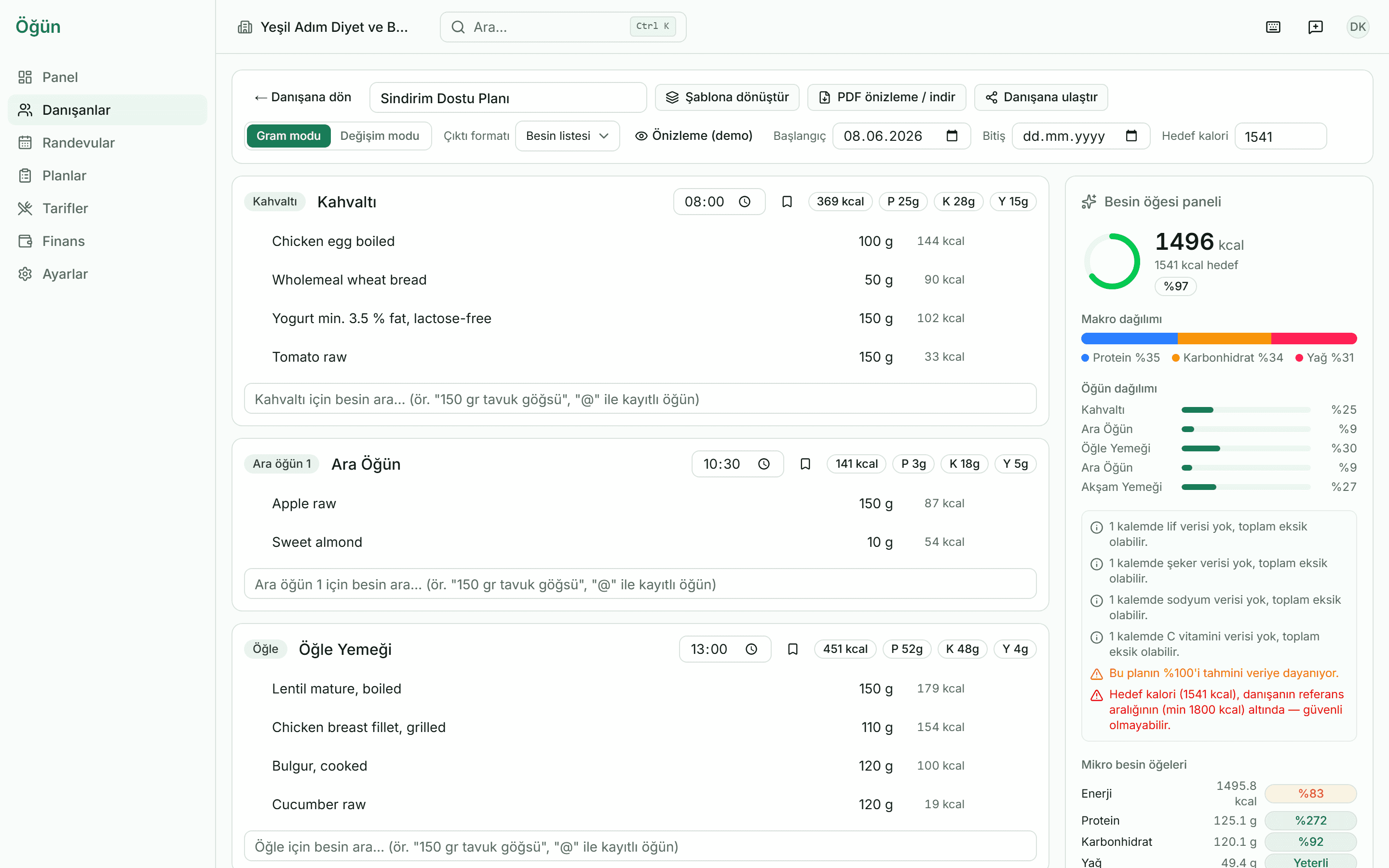This screenshot has height=868, width=1389.
Task: Open time picker for 13:00 lunch
Action: [x=724, y=649]
